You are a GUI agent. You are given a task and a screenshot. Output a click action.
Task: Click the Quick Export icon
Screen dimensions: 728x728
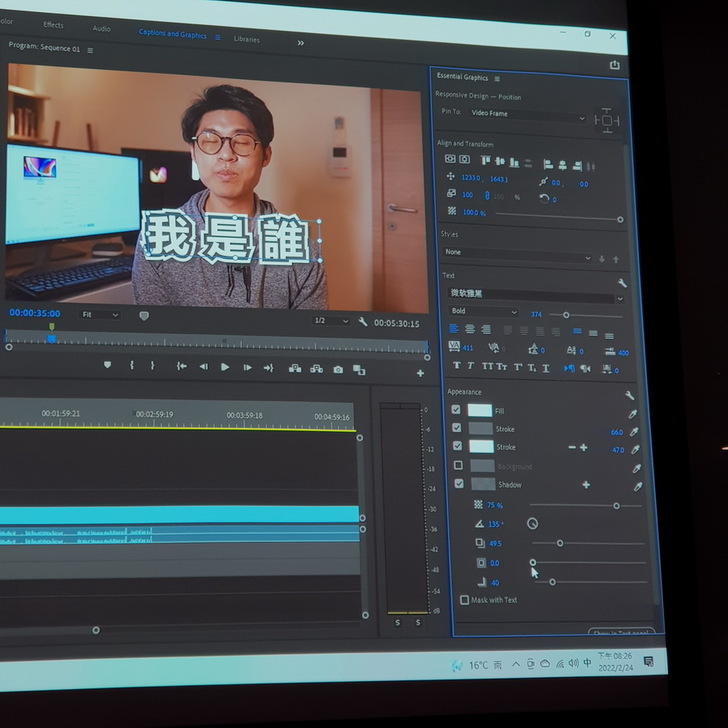coord(615,65)
